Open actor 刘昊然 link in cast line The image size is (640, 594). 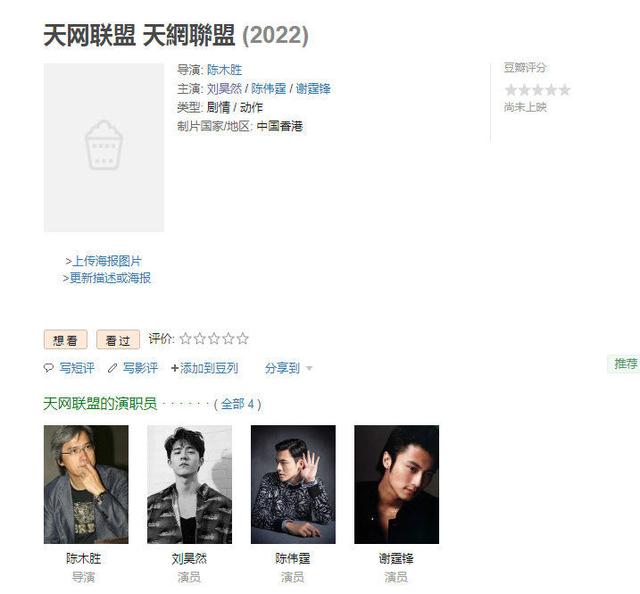click(224, 89)
